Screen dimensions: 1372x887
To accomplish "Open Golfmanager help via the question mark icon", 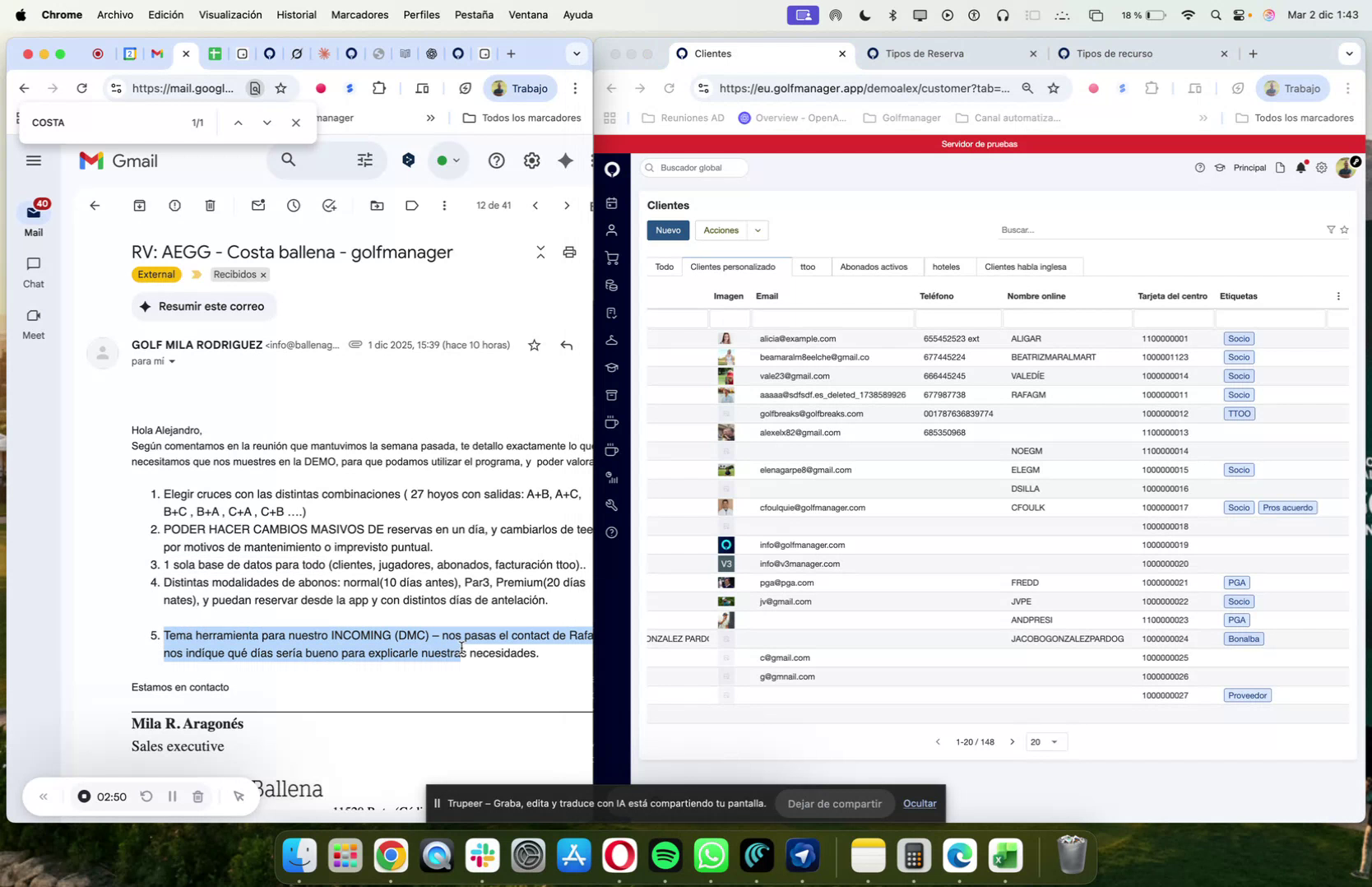I will [612, 533].
